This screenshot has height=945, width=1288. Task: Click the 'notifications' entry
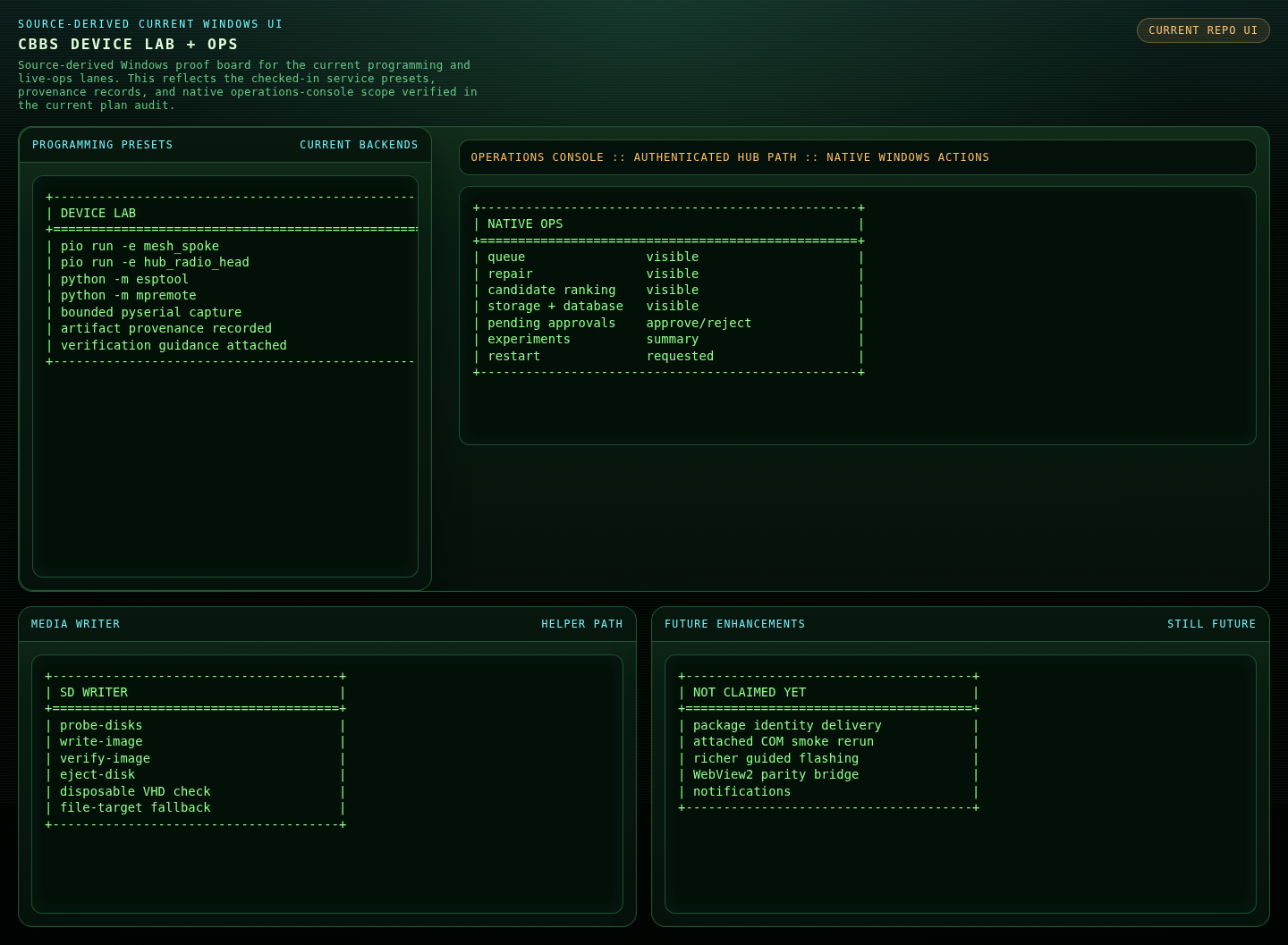coord(741,791)
